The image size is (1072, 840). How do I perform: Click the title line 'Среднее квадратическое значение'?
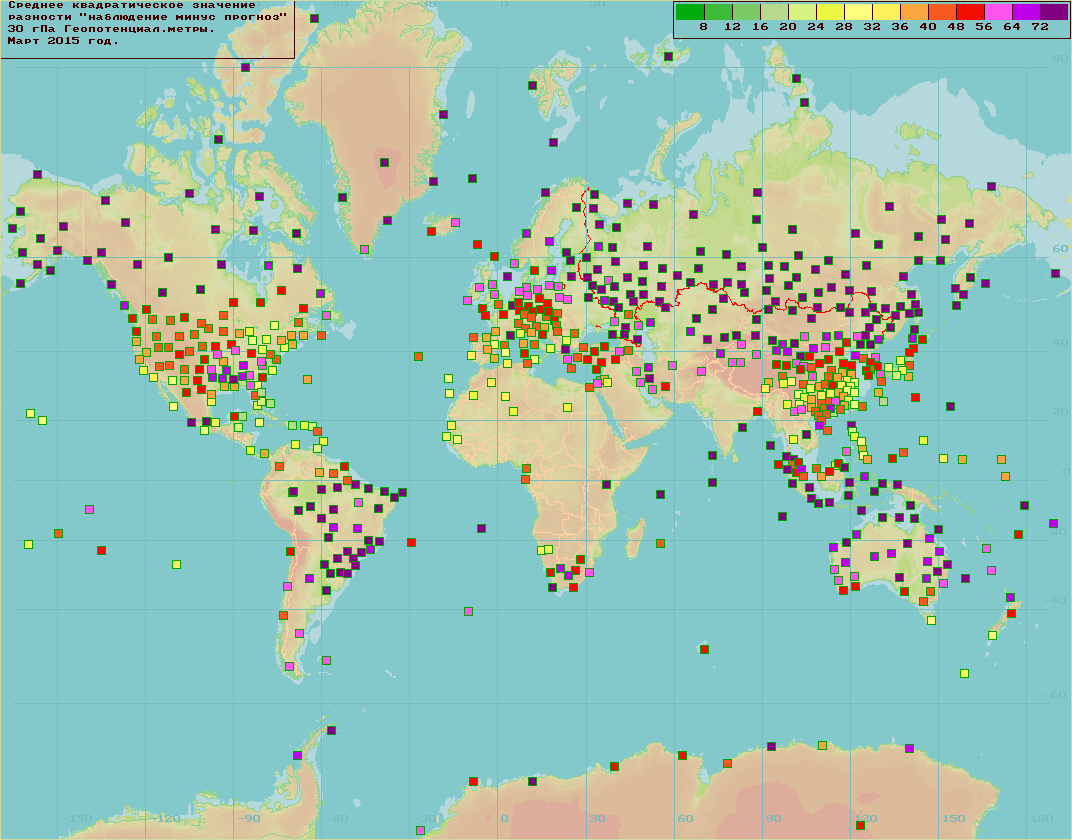click(132, 5)
